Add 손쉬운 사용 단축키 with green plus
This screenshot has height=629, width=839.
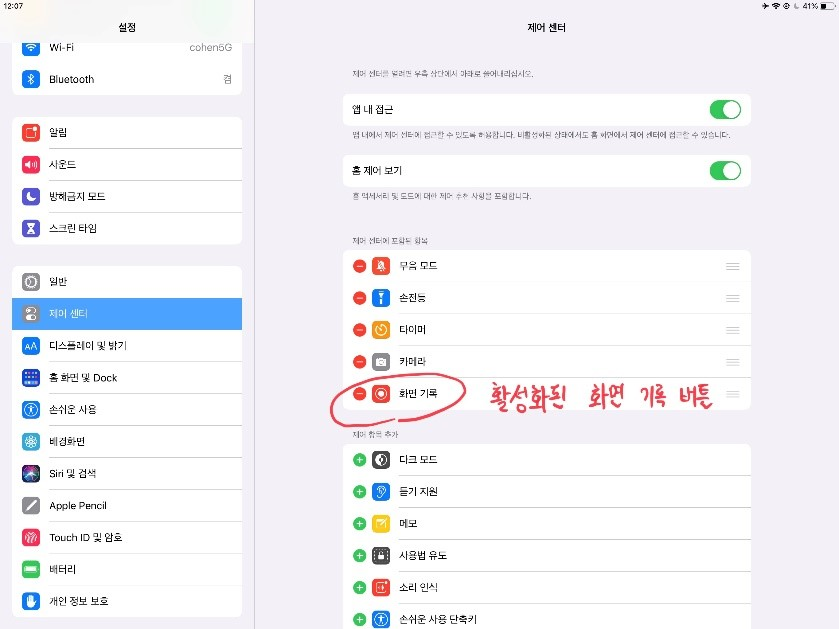pos(360,619)
